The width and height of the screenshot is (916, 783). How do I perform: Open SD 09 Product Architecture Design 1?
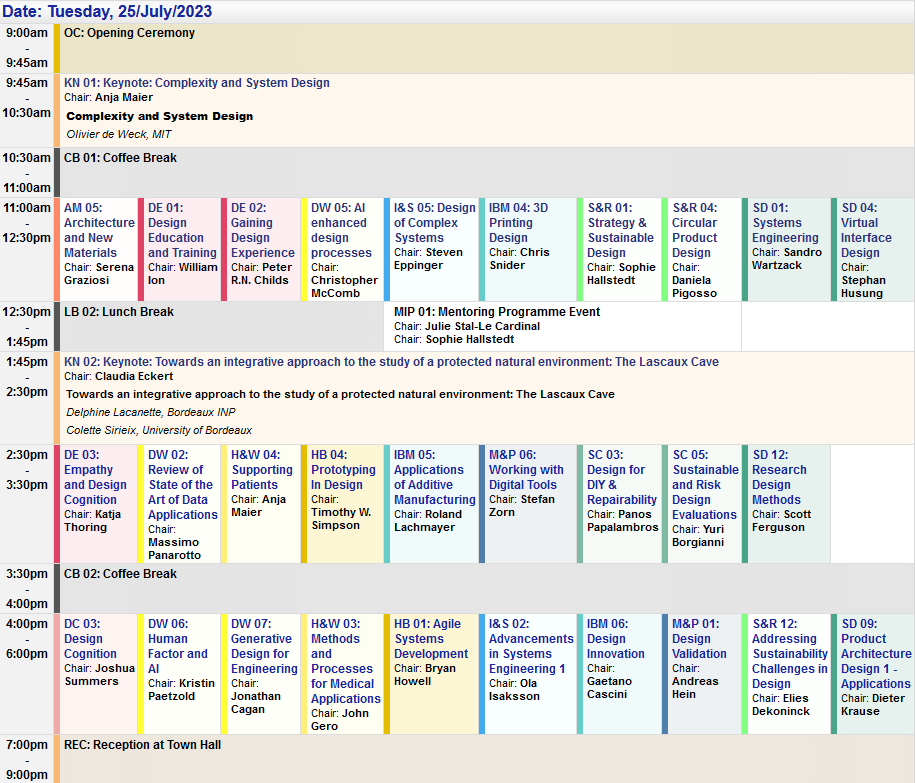pyautogui.click(x=875, y=654)
